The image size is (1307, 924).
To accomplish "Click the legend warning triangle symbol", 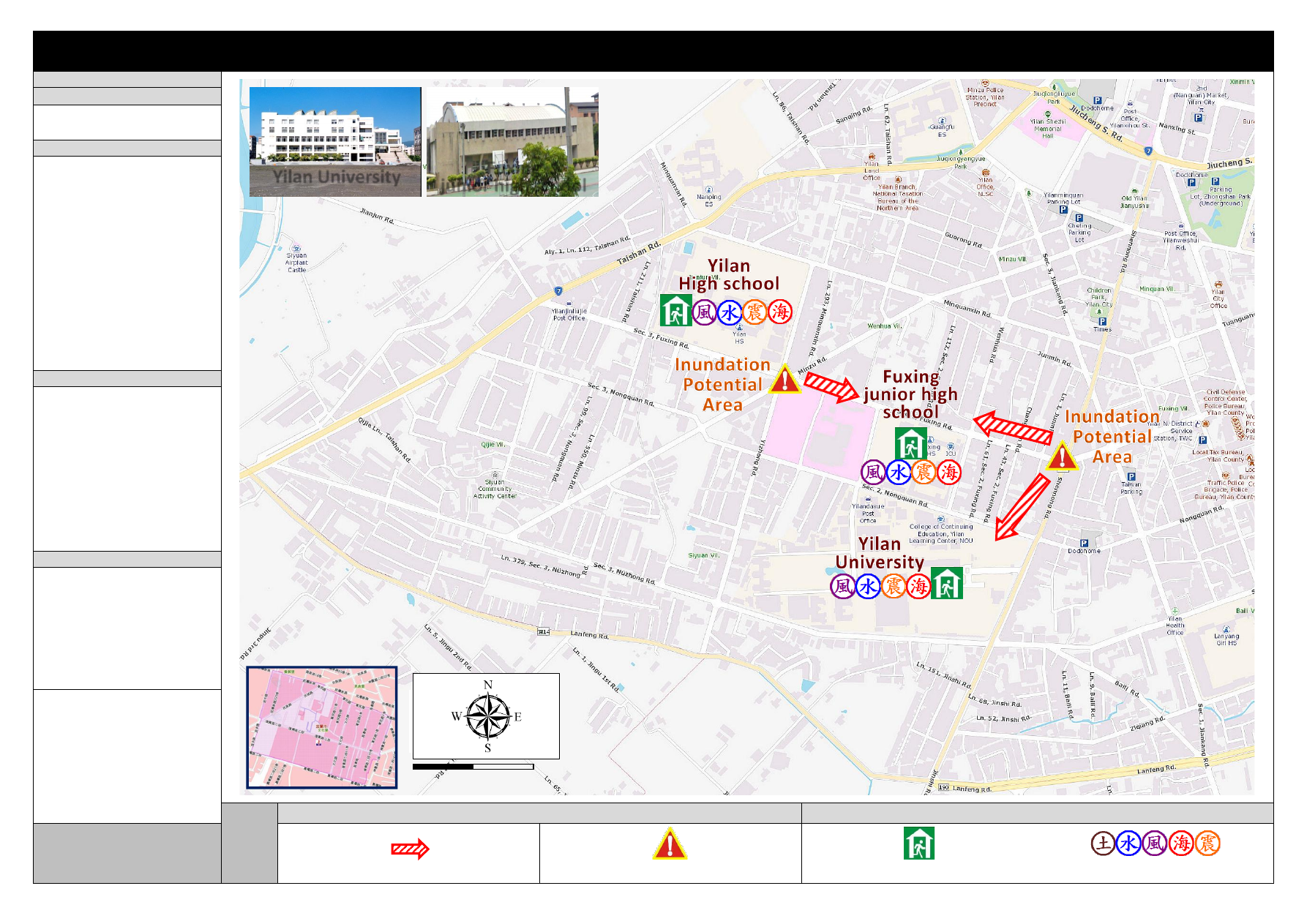I will point(670,844).
